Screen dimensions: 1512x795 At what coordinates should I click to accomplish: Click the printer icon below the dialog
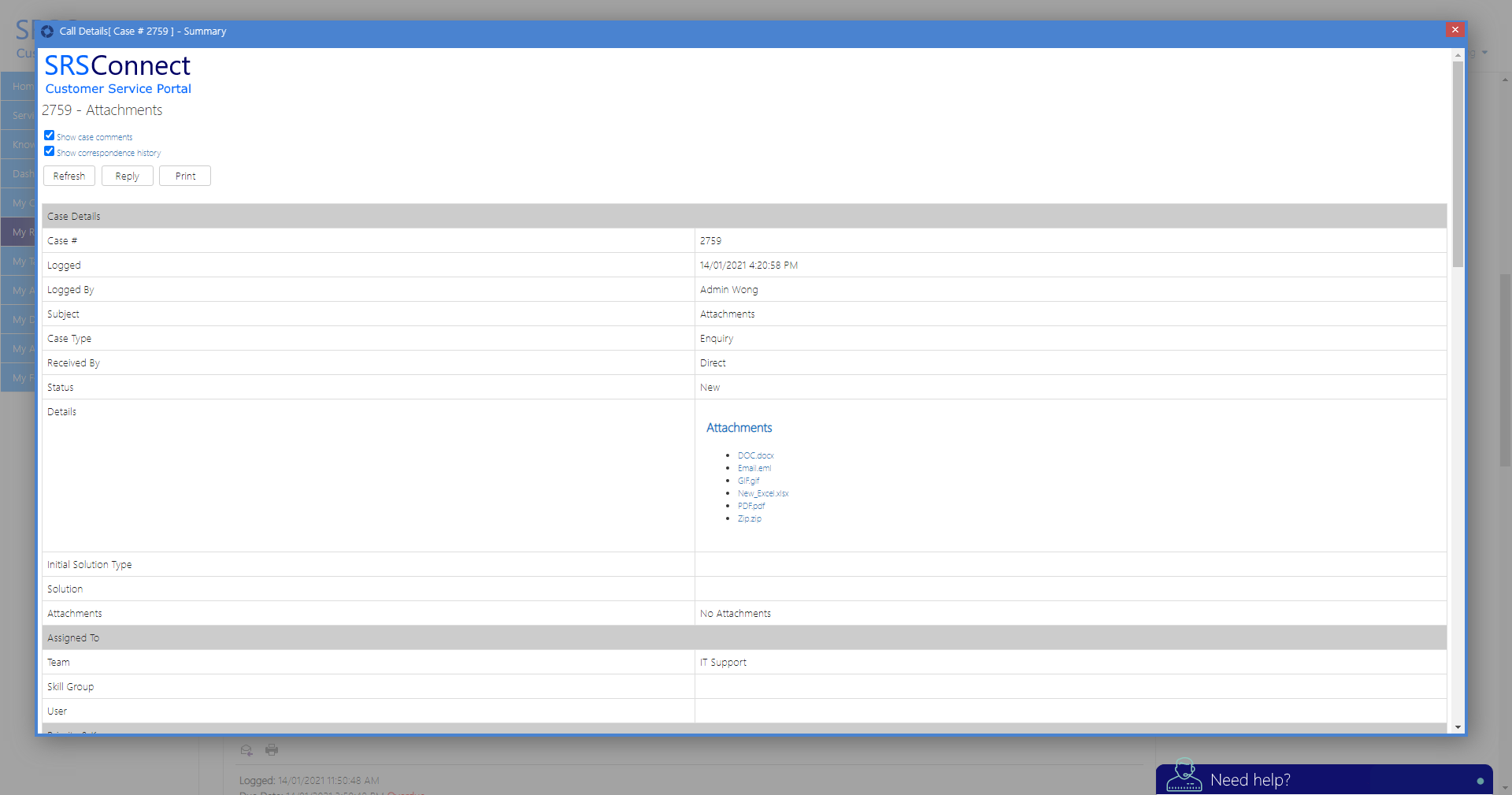click(x=272, y=750)
